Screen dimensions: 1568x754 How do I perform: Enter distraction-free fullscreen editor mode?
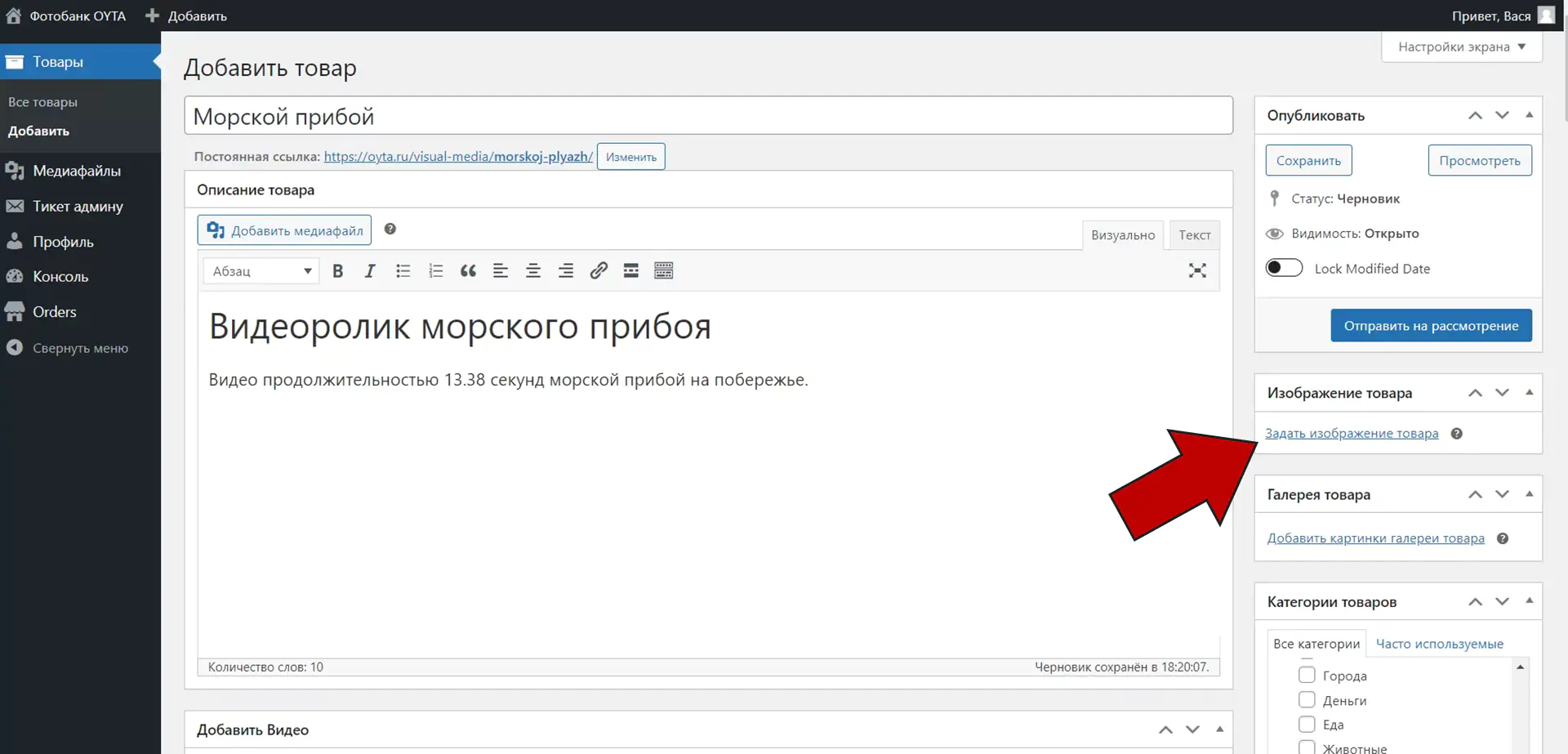coord(1197,271)
